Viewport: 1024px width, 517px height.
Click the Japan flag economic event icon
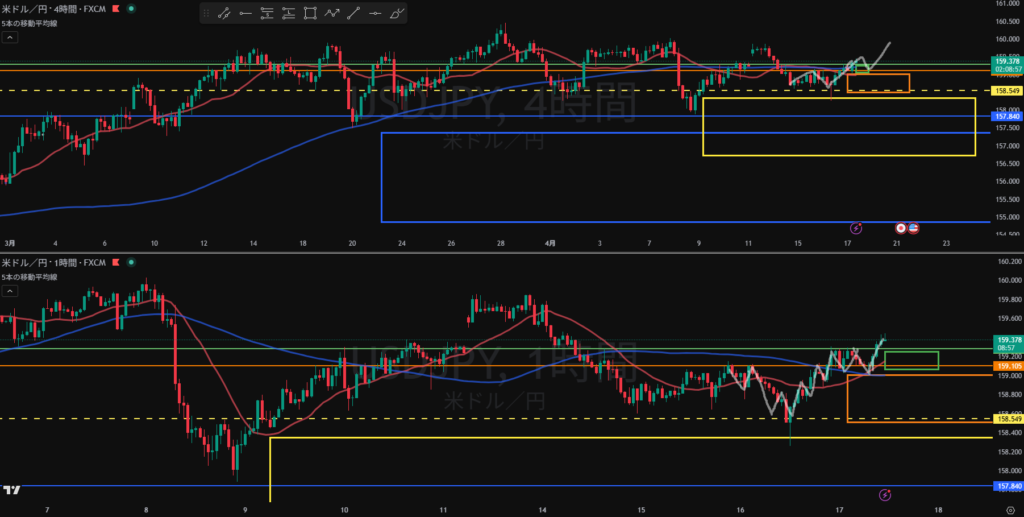901,229
